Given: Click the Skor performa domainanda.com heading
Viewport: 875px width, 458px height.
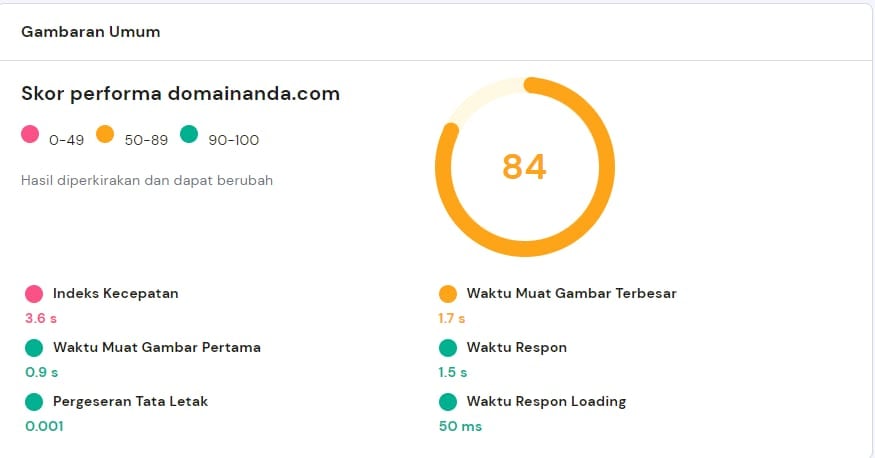Looking at the screenshot, I should [x=180, y=94].
